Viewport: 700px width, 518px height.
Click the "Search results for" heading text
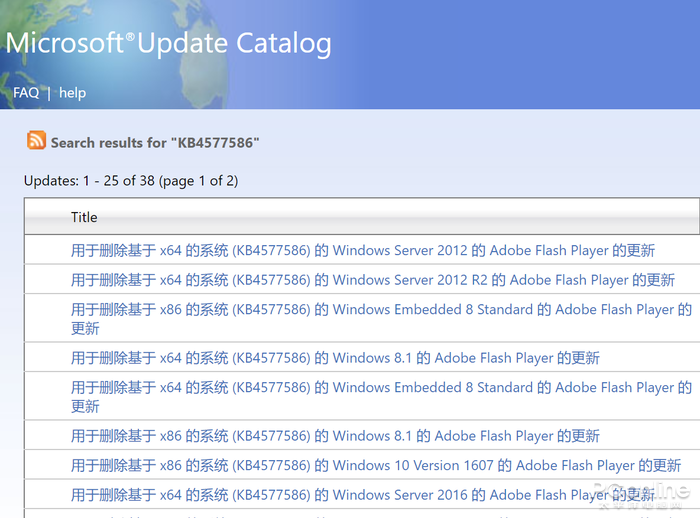point(109,142)
